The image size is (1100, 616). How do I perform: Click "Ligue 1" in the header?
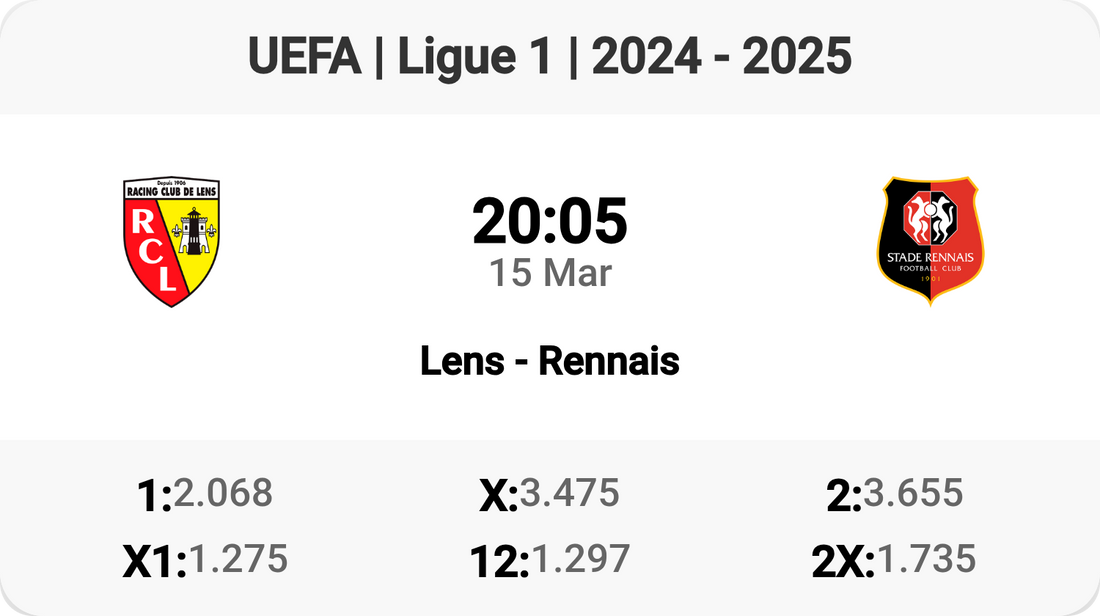[474, 57]
